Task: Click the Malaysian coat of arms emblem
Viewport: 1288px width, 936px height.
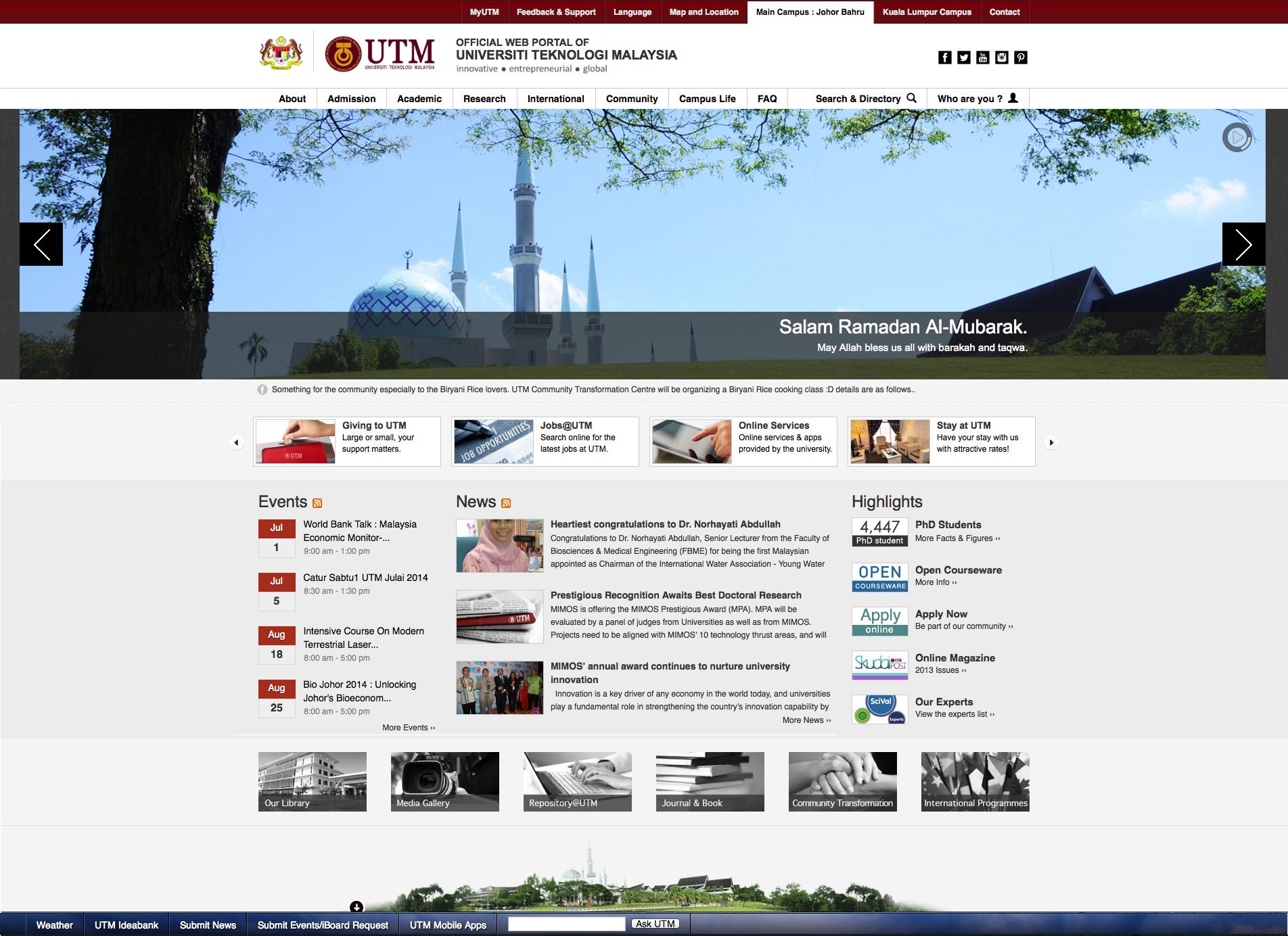Action: pyautogui.click(x=281, y=53)
